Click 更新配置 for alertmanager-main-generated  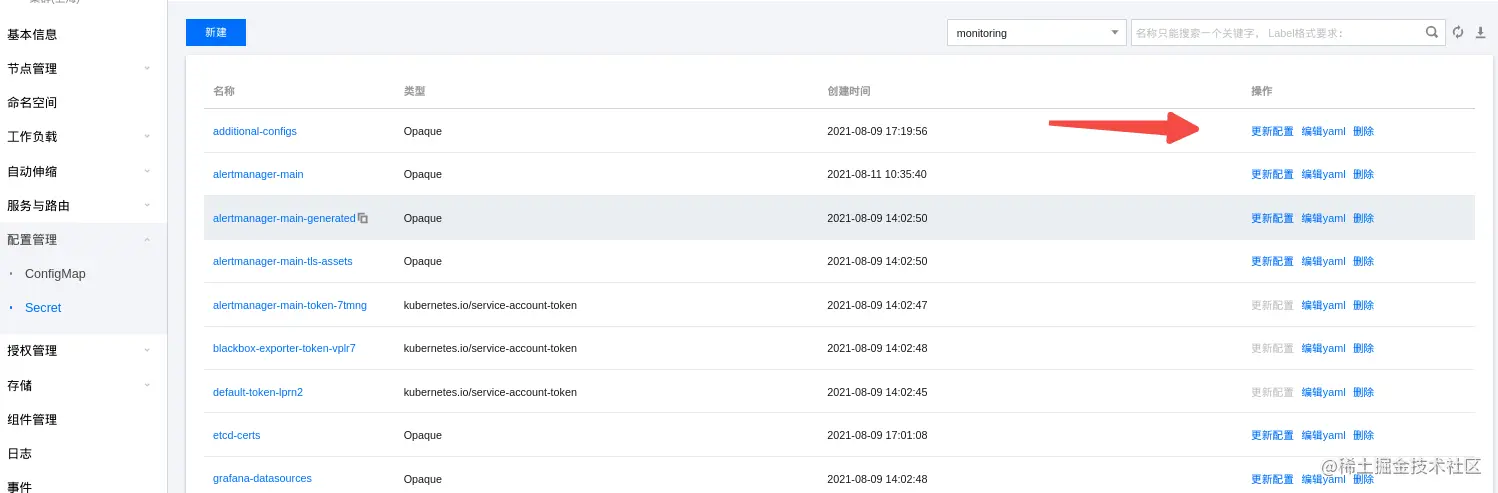pos(1272,218)
